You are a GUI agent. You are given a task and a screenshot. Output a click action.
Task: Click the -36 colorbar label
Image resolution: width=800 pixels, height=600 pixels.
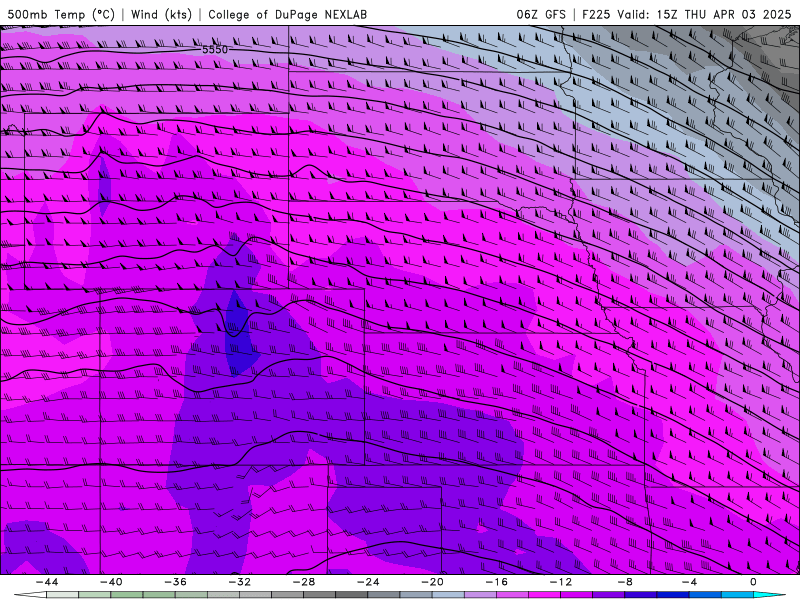tap(176, 582)
